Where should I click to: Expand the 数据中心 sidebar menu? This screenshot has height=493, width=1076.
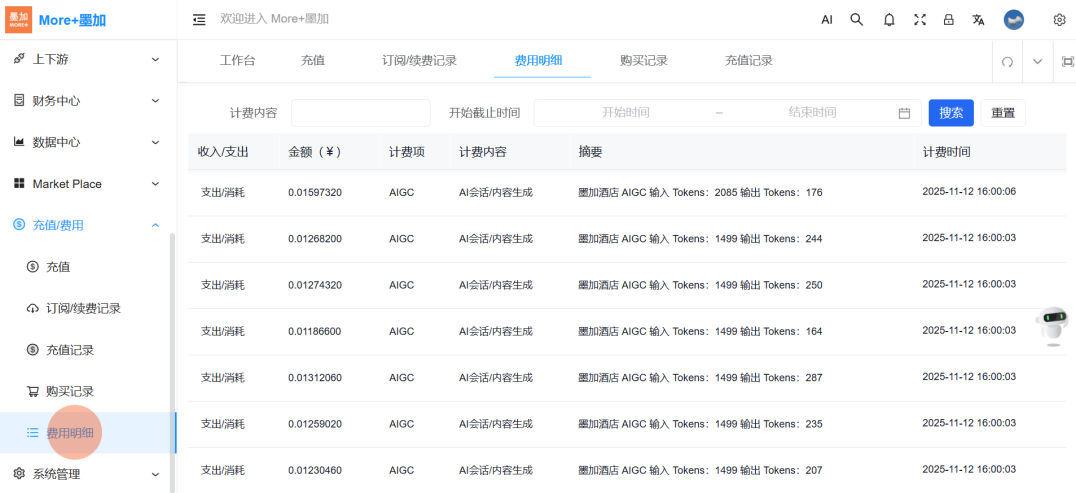tap(87, 142)
